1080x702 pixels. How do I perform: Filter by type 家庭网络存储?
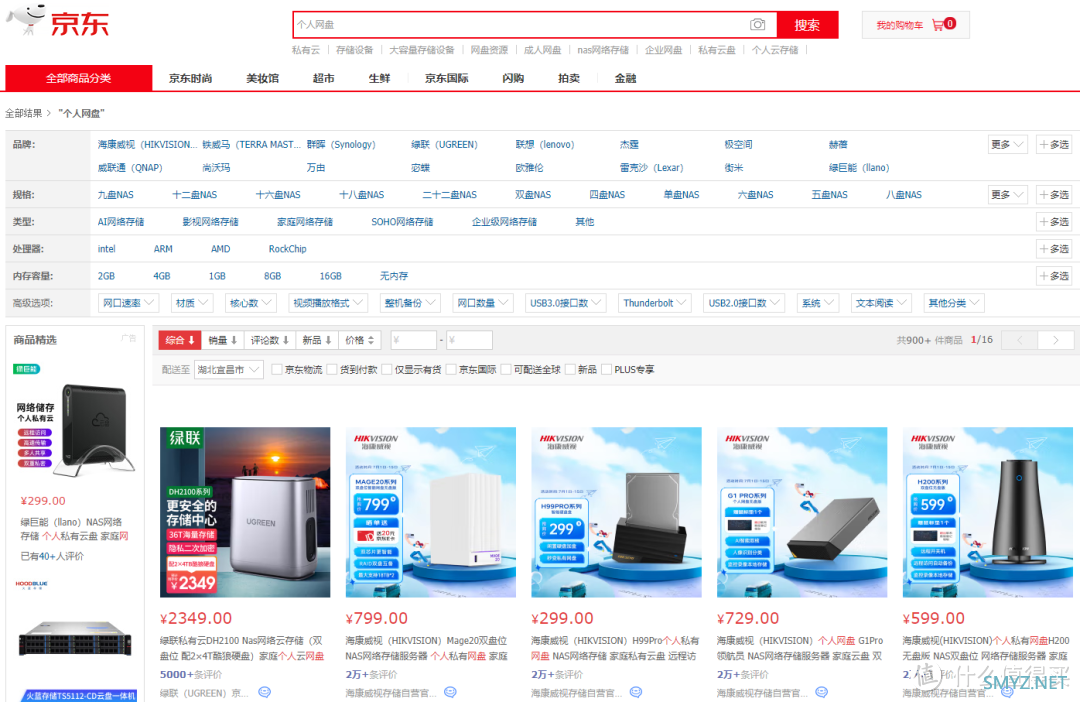click(304, 222)
